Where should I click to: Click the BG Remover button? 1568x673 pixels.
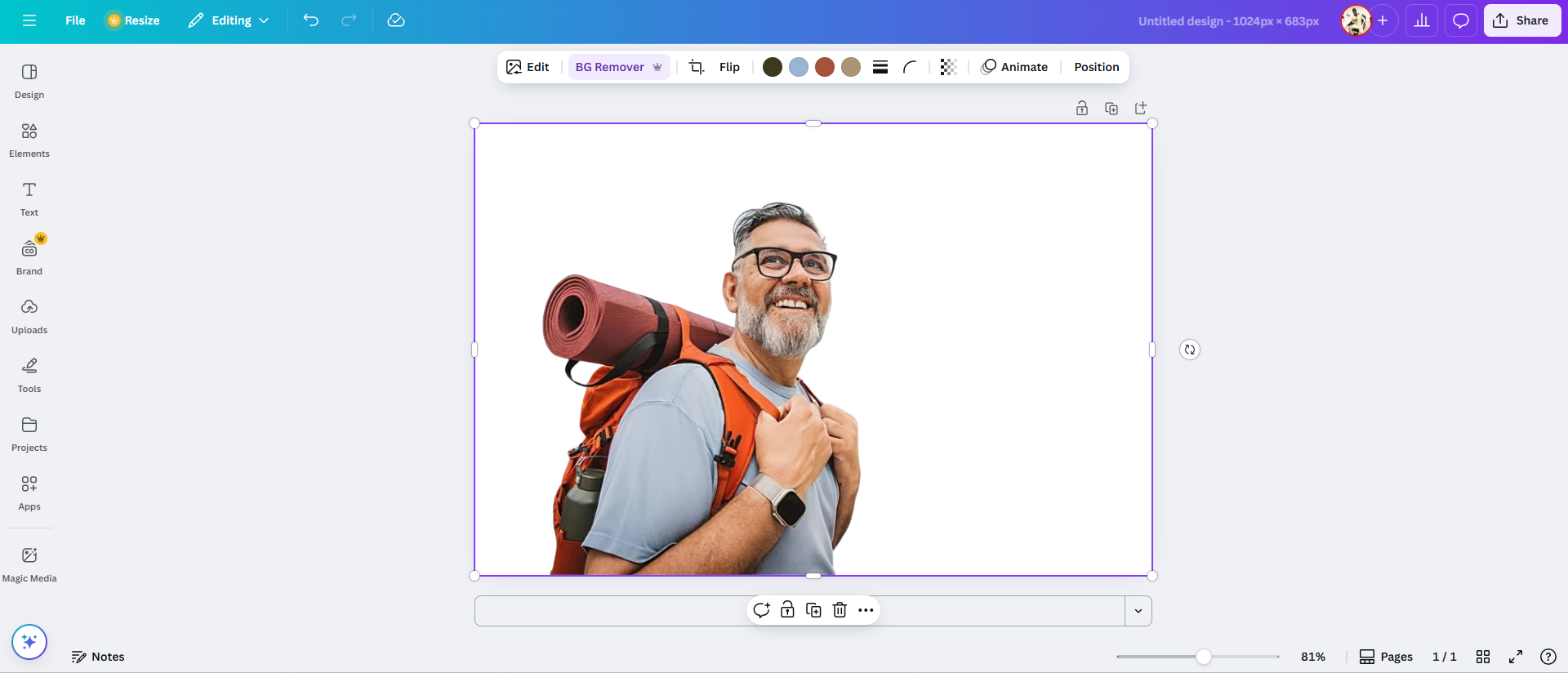(618, 67)
